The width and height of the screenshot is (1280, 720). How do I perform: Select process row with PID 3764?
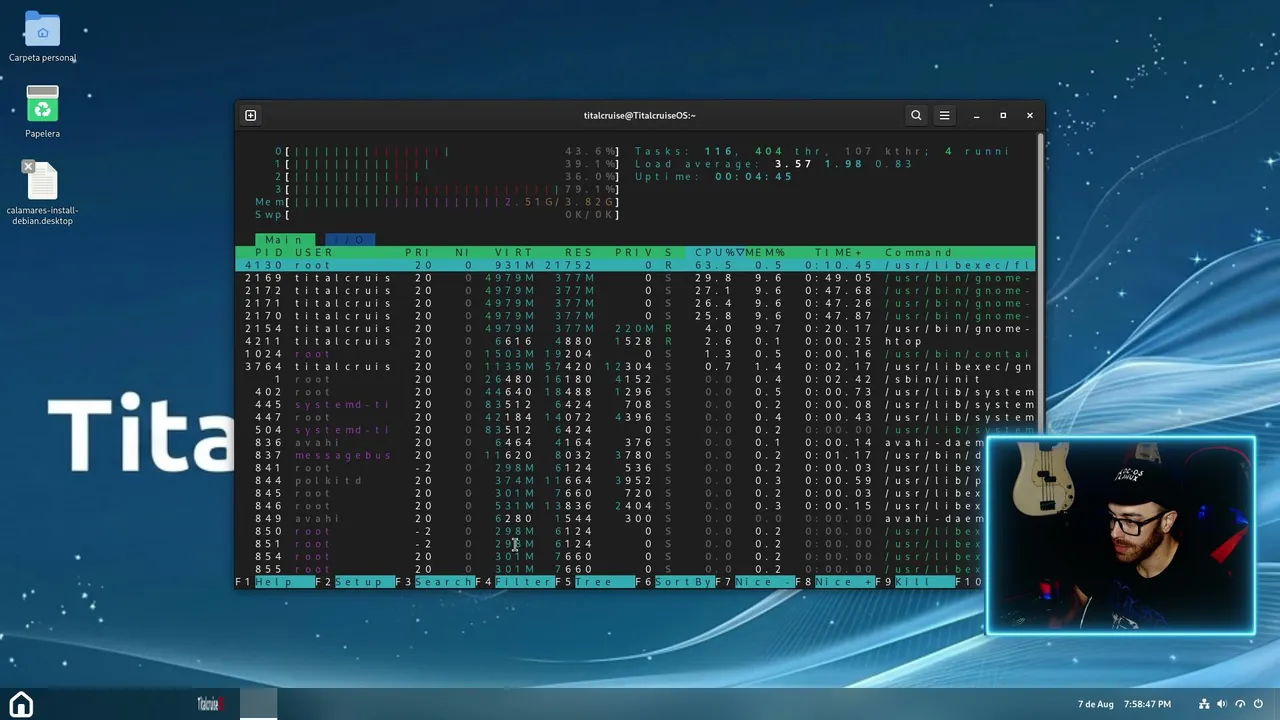coord(636,367)
